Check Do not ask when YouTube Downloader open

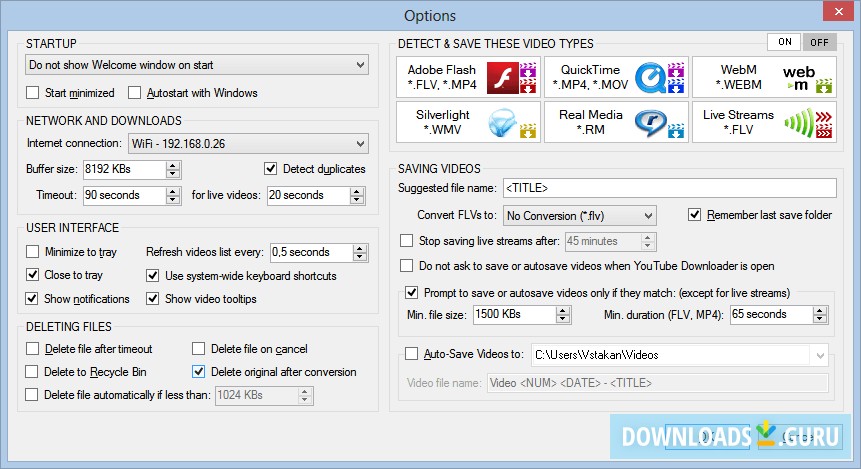406,266
